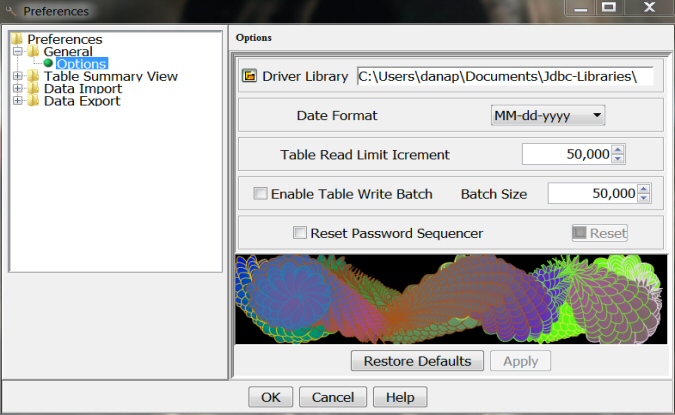Click the General folder icon in tree
This screenshot has height=415, width=675.
point(34,52)
